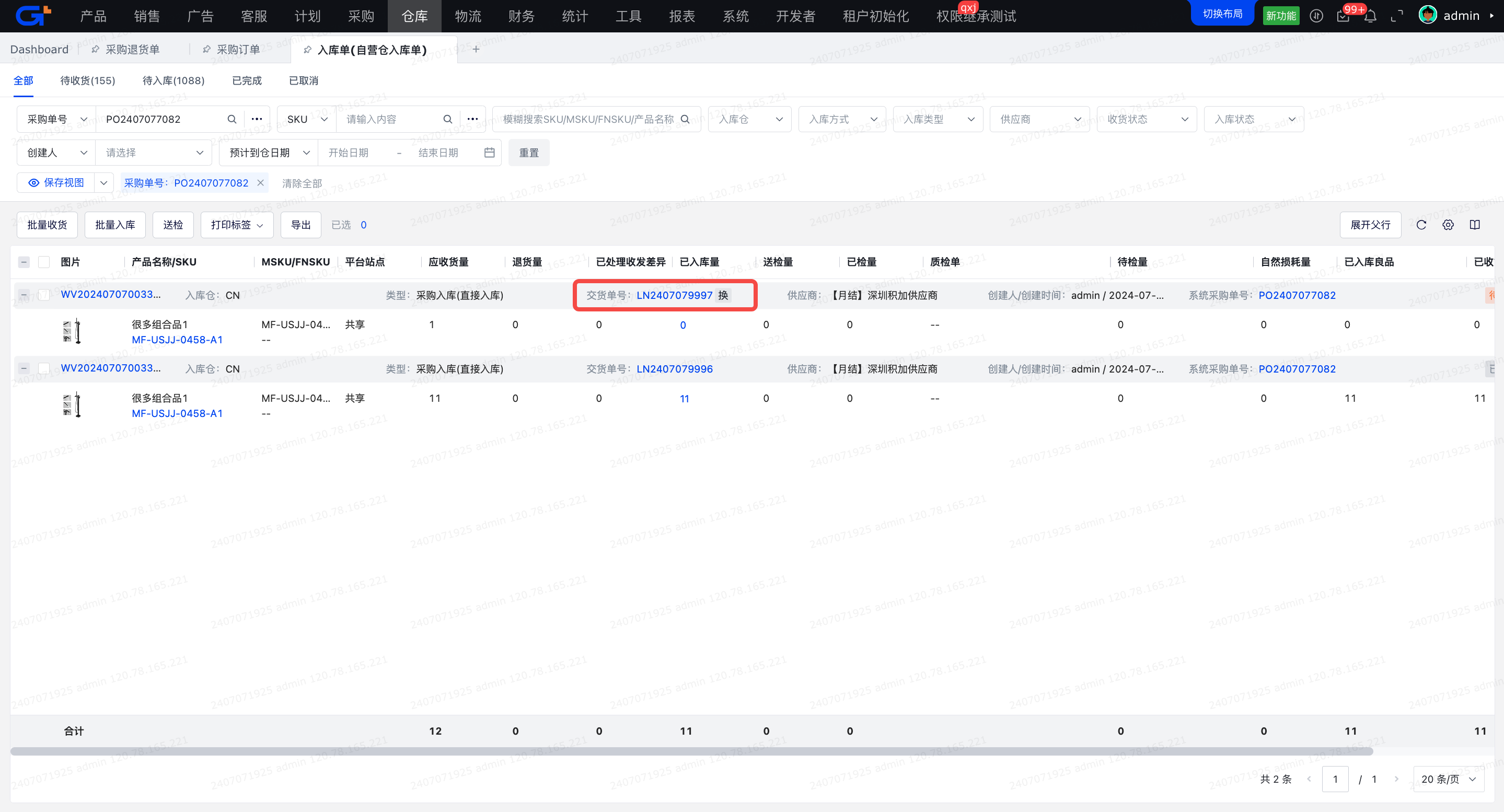Click search icon in 采购单号 field
The height and width of the screenshot is (812, 1504).
[232, 119]
